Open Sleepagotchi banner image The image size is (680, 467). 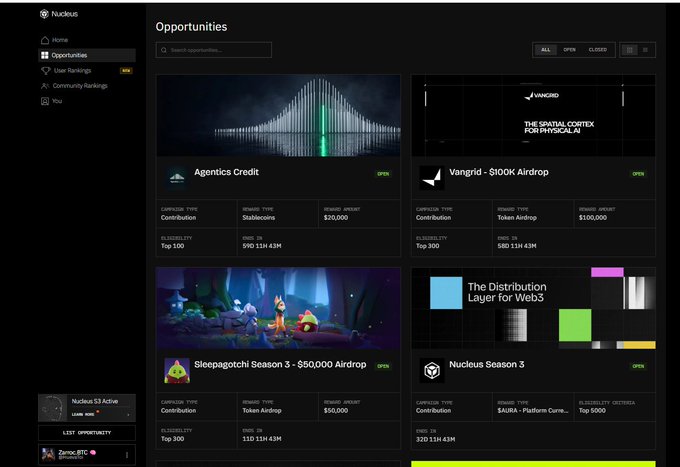[278, 308]
